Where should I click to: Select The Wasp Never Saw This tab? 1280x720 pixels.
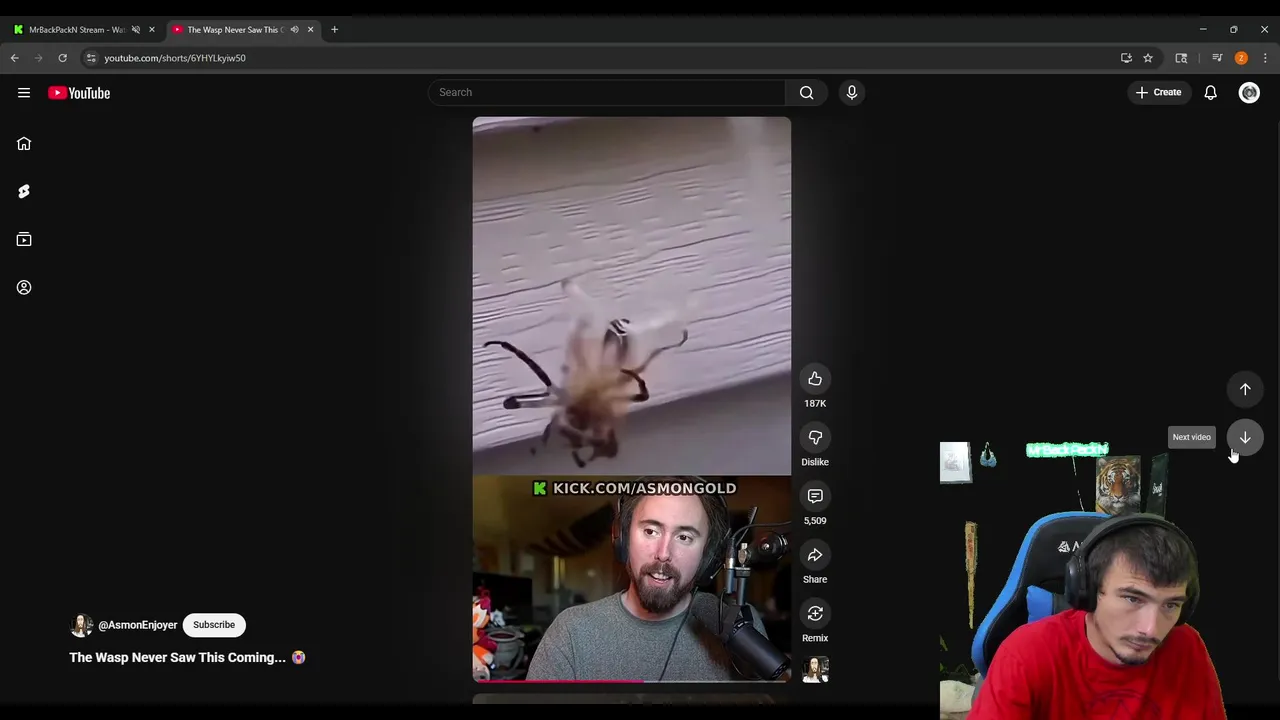pyautogui.click(x=235, y=30)
